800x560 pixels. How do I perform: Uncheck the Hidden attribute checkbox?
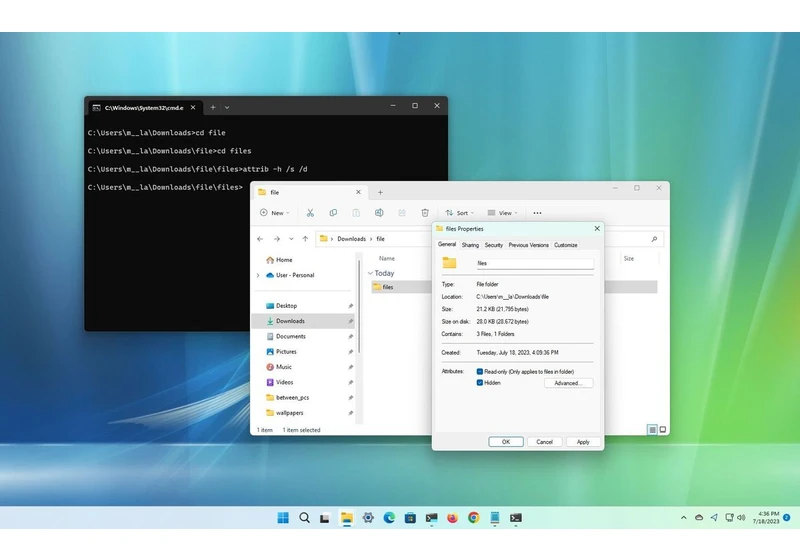point(480,383)
